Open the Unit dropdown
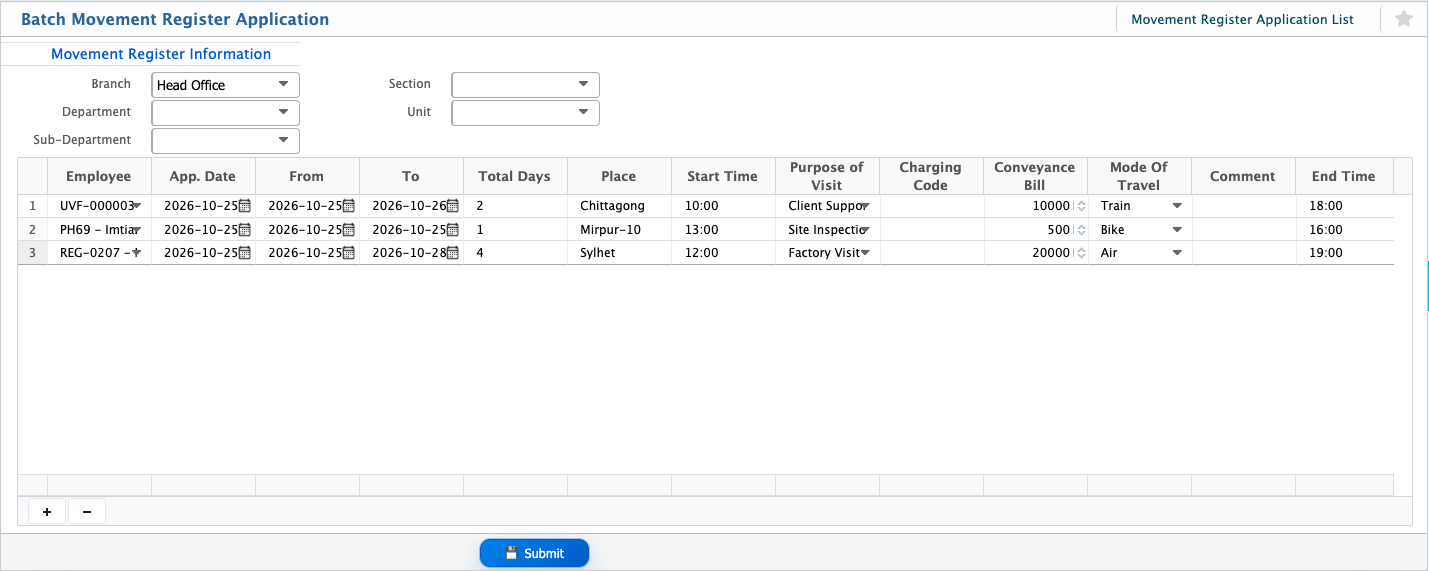This screenshot has height=571, width=1429. coord(526,113)
